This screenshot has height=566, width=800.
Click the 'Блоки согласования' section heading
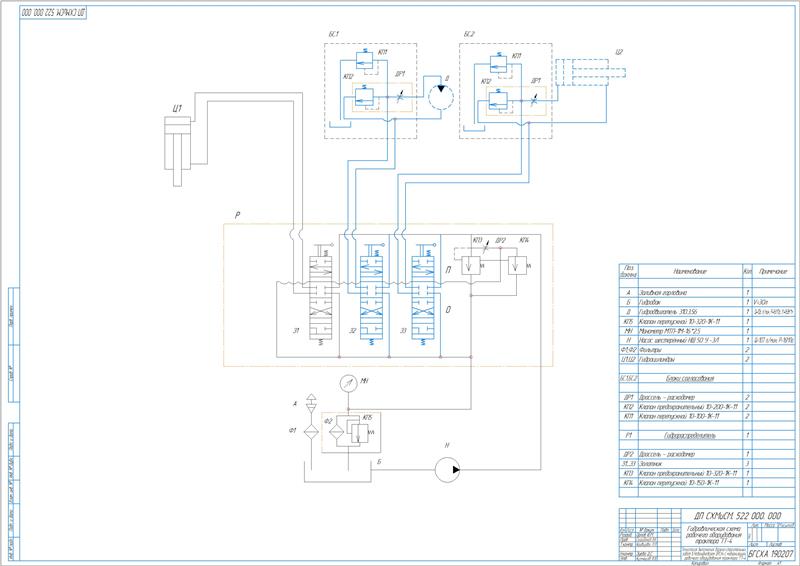[x=690, y=379]
